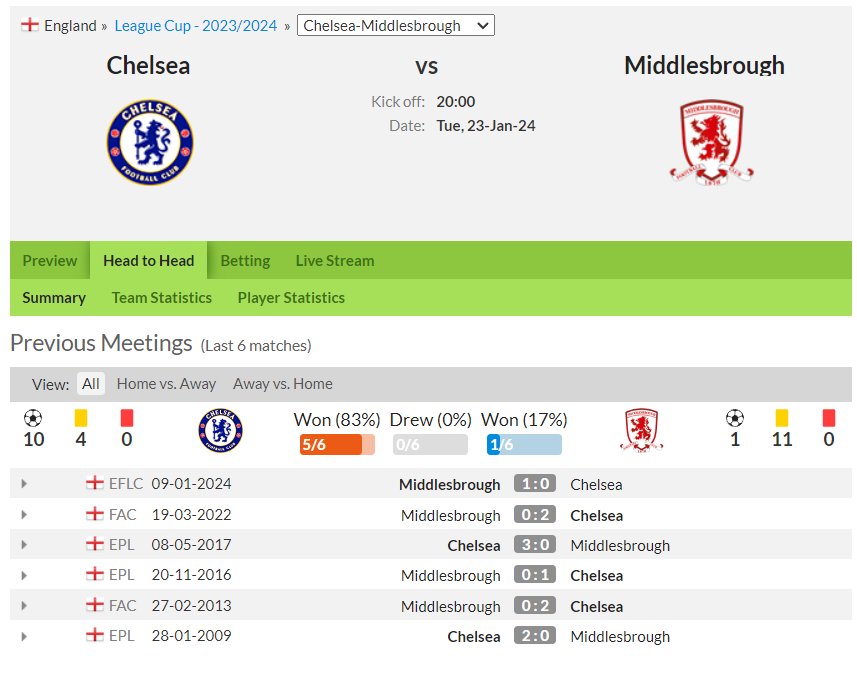The image size is (857, 676).
Task: Click the England flag icon in breadcrumb
Action: (30, 25)
